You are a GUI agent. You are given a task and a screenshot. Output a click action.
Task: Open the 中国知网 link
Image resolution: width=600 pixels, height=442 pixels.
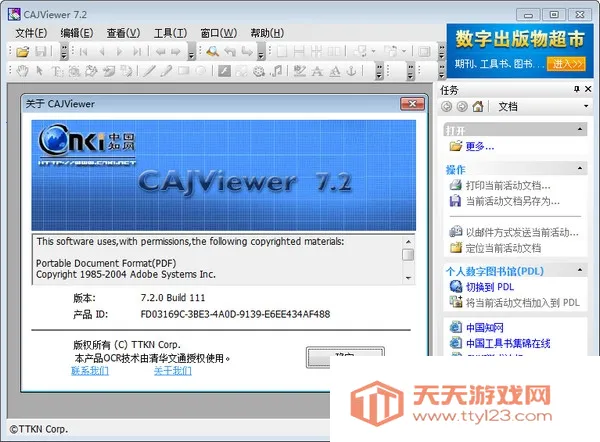point(484,328)
